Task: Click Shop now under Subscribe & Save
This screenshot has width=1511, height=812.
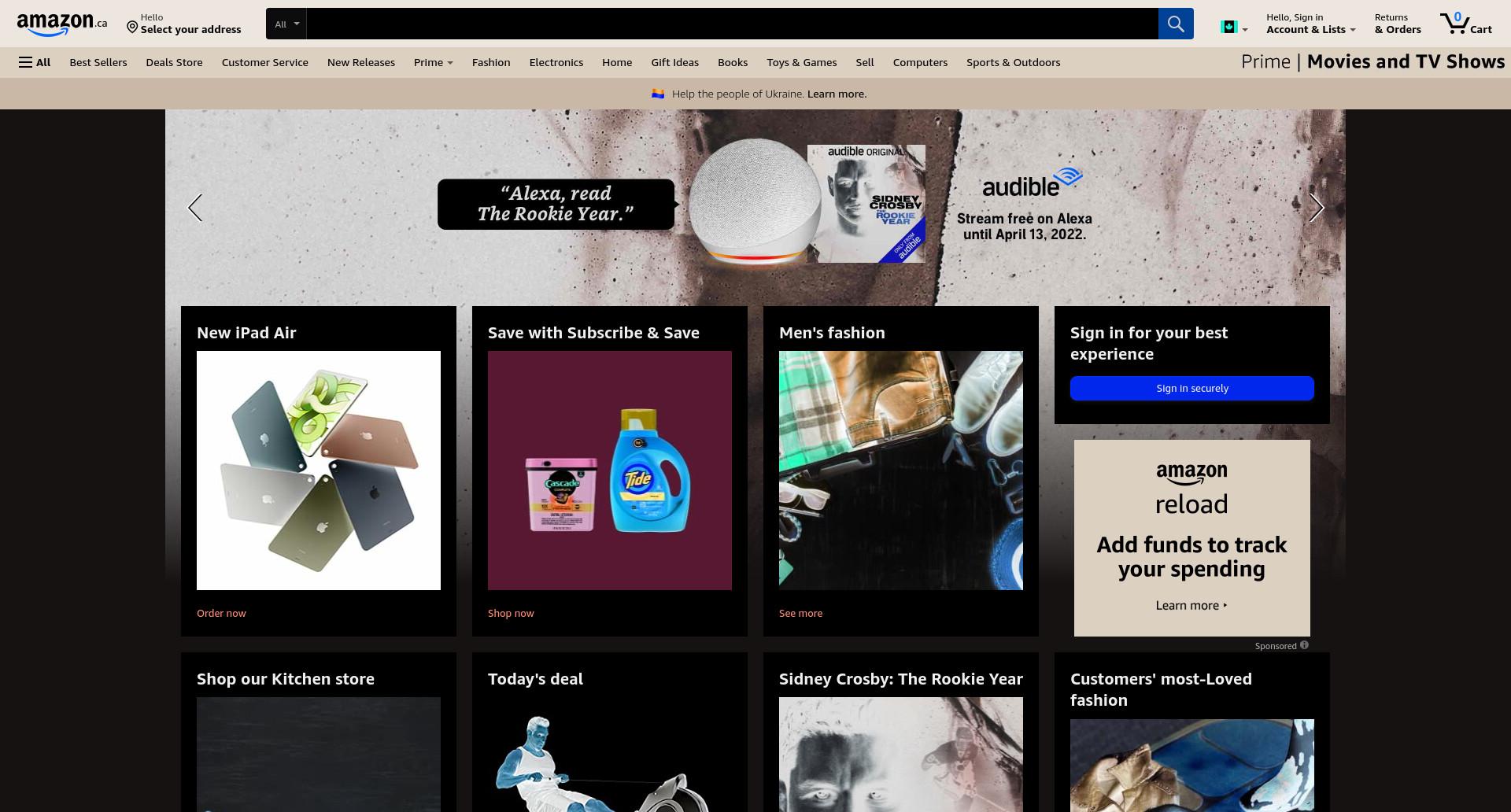Action: [x=511, y=613]
